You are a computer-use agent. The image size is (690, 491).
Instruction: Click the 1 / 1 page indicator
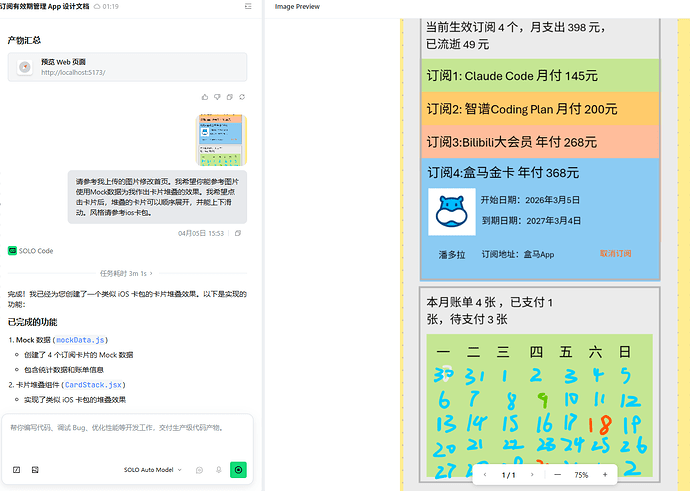(x=508, y=475)
